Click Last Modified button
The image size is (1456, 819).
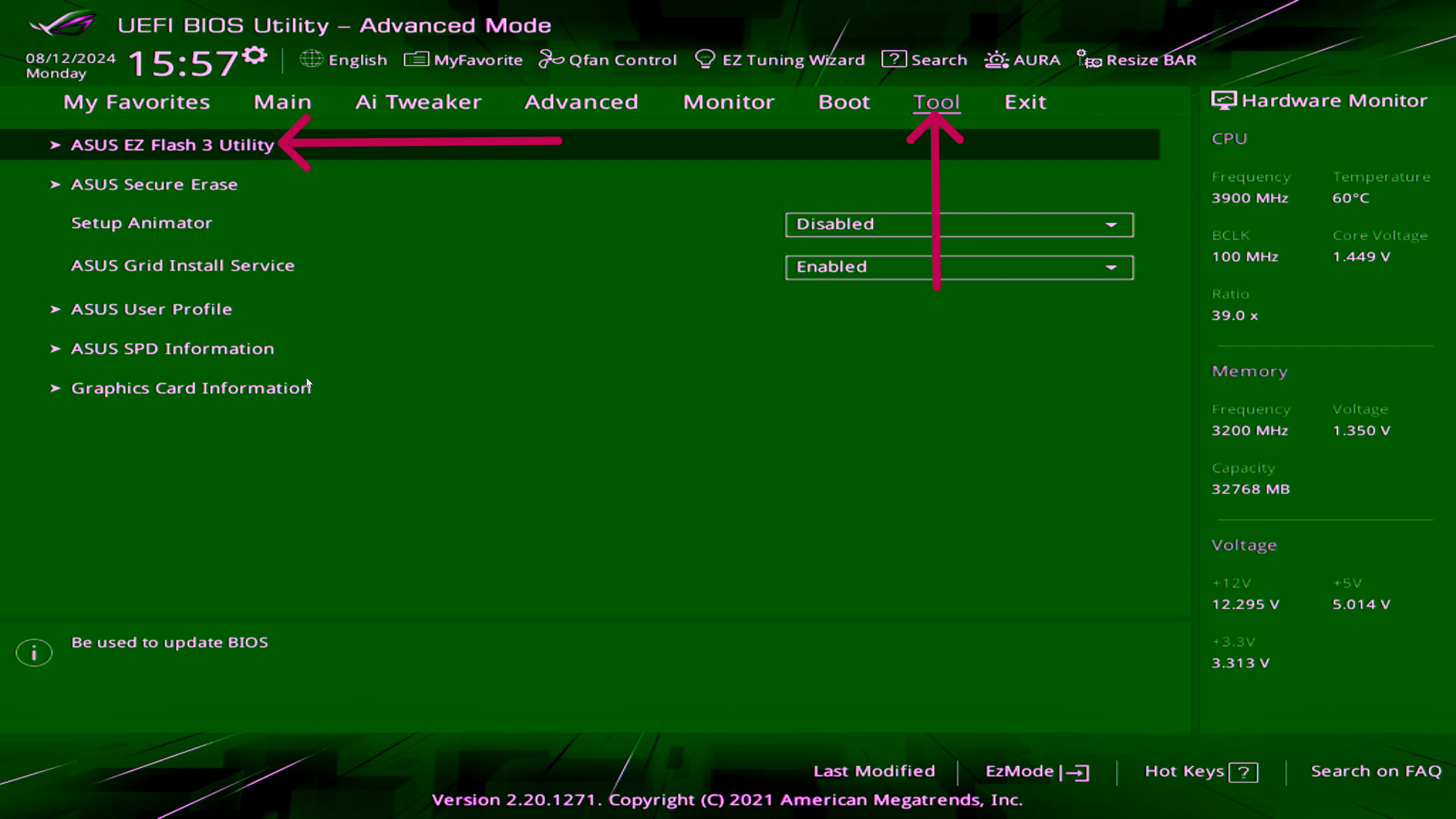tap(874, 772)
